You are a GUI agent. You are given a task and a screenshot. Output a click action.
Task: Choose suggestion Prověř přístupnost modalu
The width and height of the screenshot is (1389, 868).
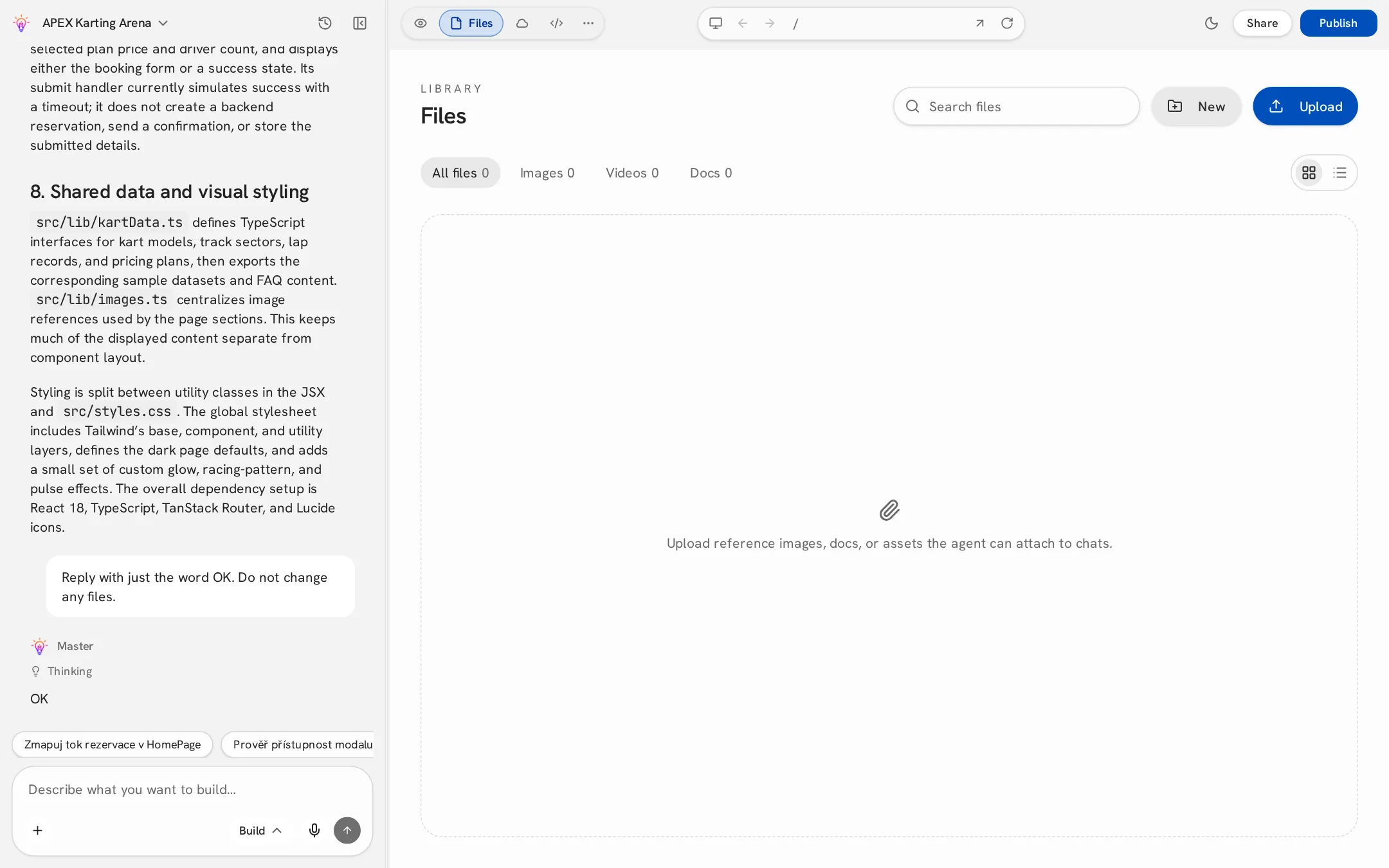tap(298, 745)
